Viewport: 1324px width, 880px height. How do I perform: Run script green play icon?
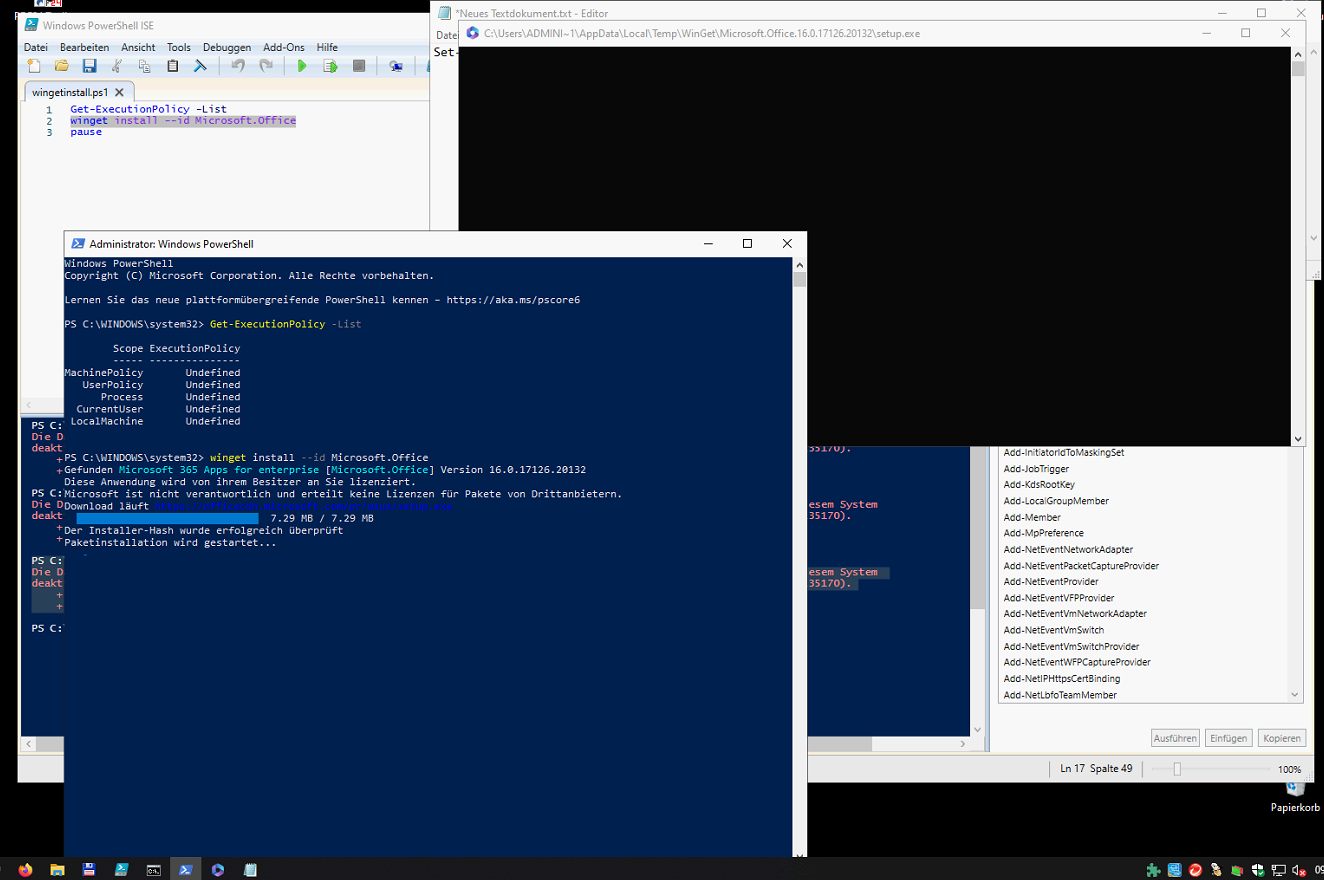click(302, 66)
